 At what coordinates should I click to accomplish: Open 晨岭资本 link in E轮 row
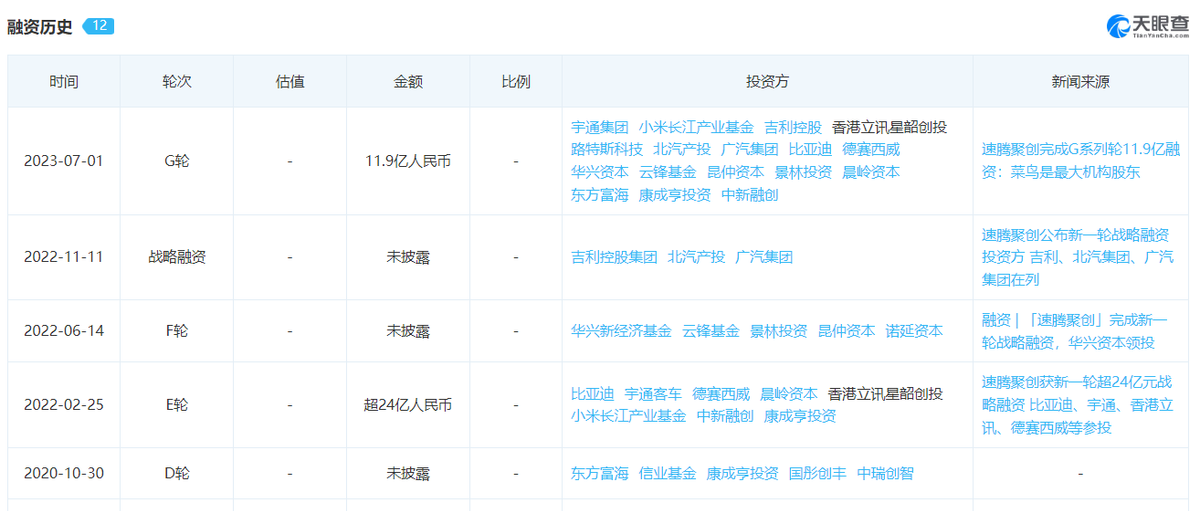[789, 394]
